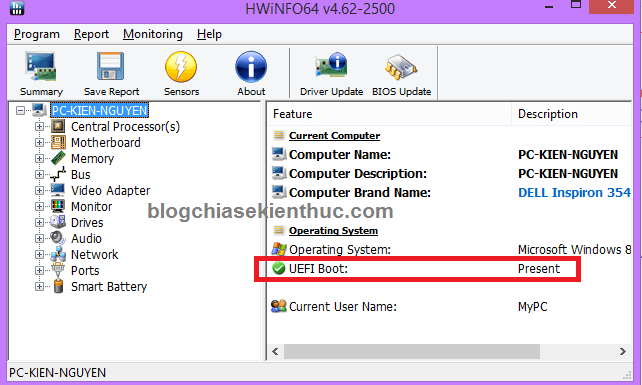Image resolution: width=642 pixels, height=385 pixels.
Task: Select the Video Adapter tree label
Action: point(111,190)
